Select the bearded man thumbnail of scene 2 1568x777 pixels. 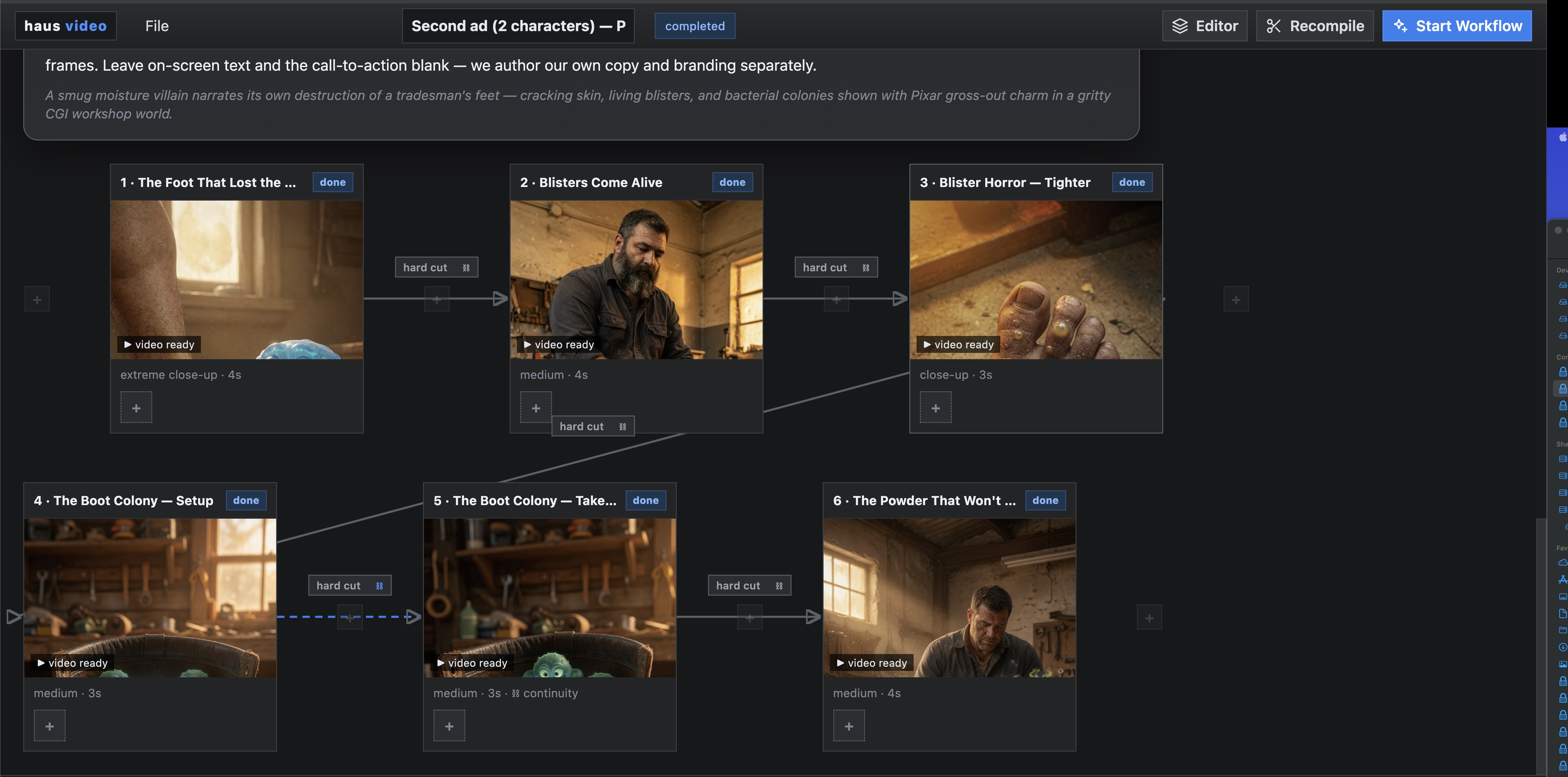tap(636, 280)
